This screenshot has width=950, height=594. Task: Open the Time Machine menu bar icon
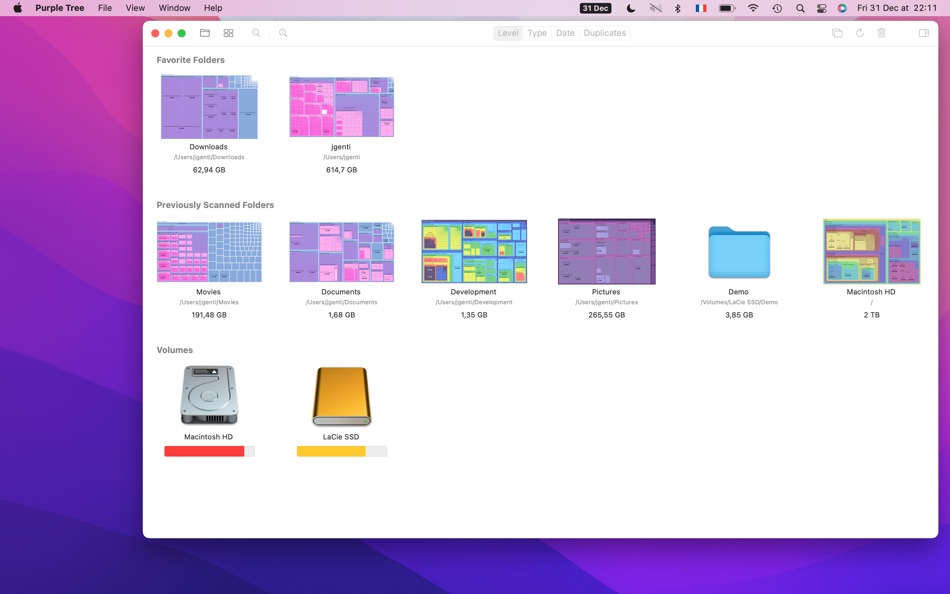point(777,8)
